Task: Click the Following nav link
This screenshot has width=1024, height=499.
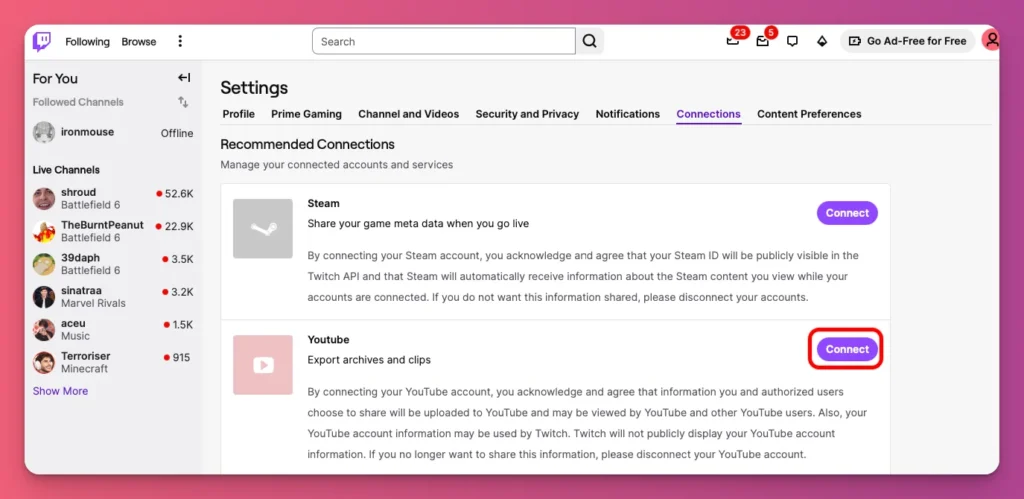Action: pyautogui.click(x=88, y=41)
